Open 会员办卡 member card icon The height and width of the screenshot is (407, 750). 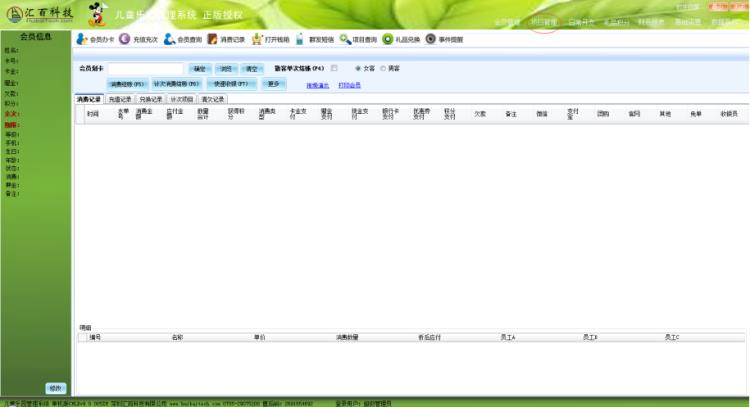tap(82, 39)
